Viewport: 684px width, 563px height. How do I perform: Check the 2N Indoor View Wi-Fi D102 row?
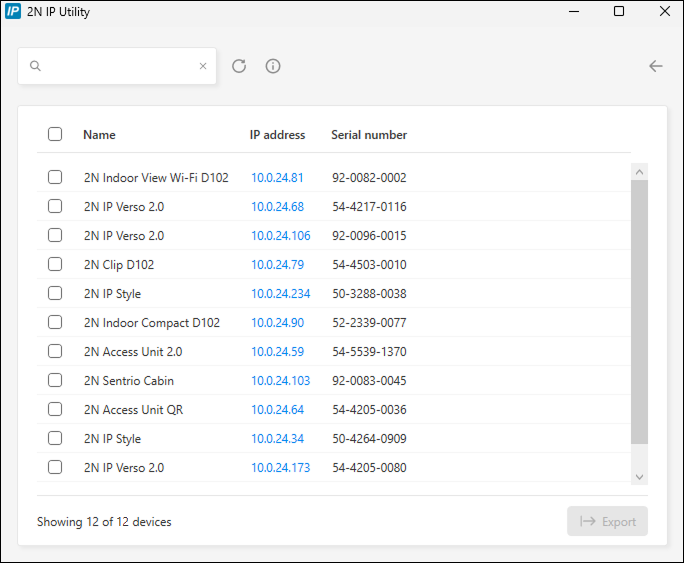55,177
